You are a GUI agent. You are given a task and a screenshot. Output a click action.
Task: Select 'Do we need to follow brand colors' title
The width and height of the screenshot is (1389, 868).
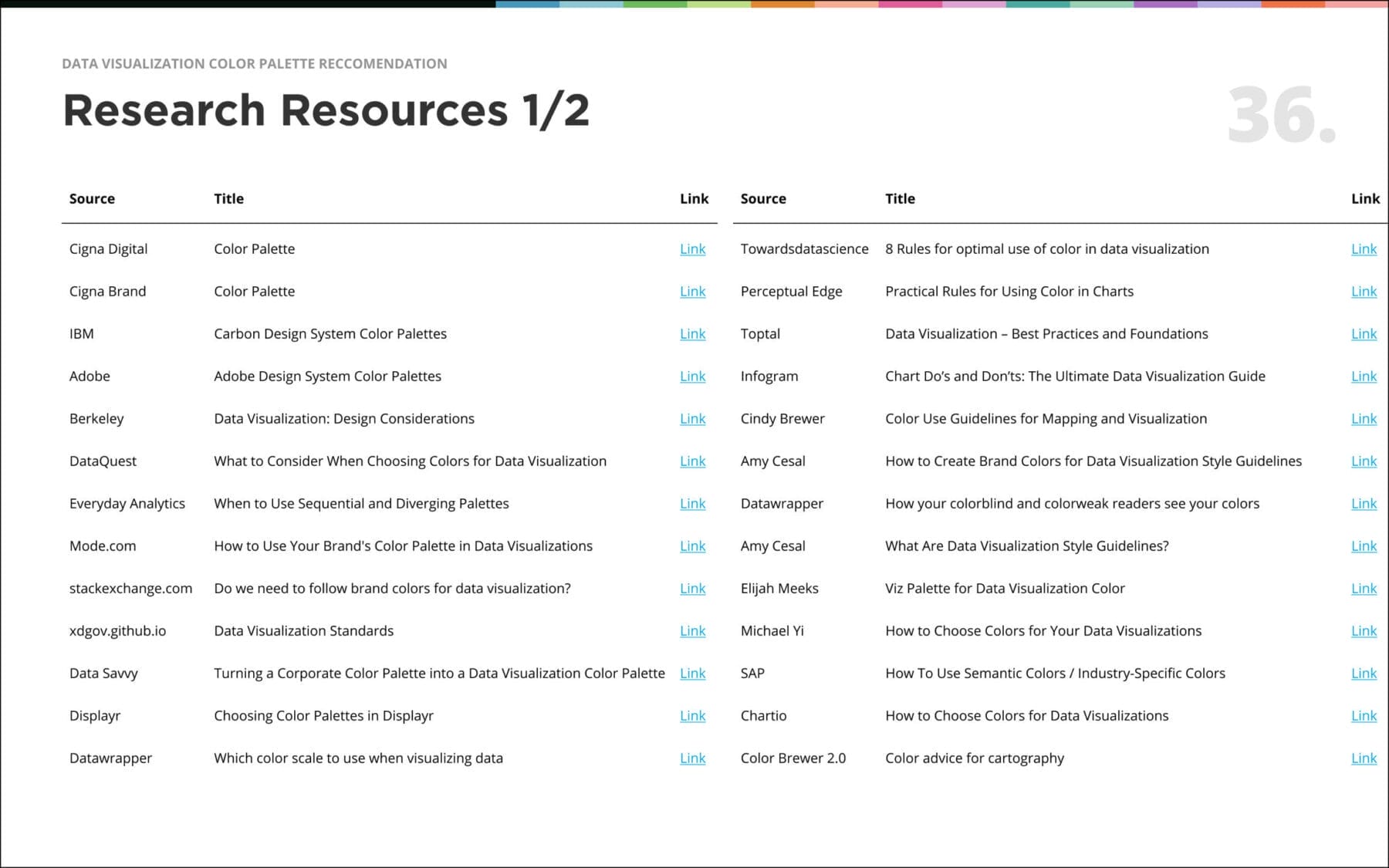pyautogui.click(x=392, y=589)
